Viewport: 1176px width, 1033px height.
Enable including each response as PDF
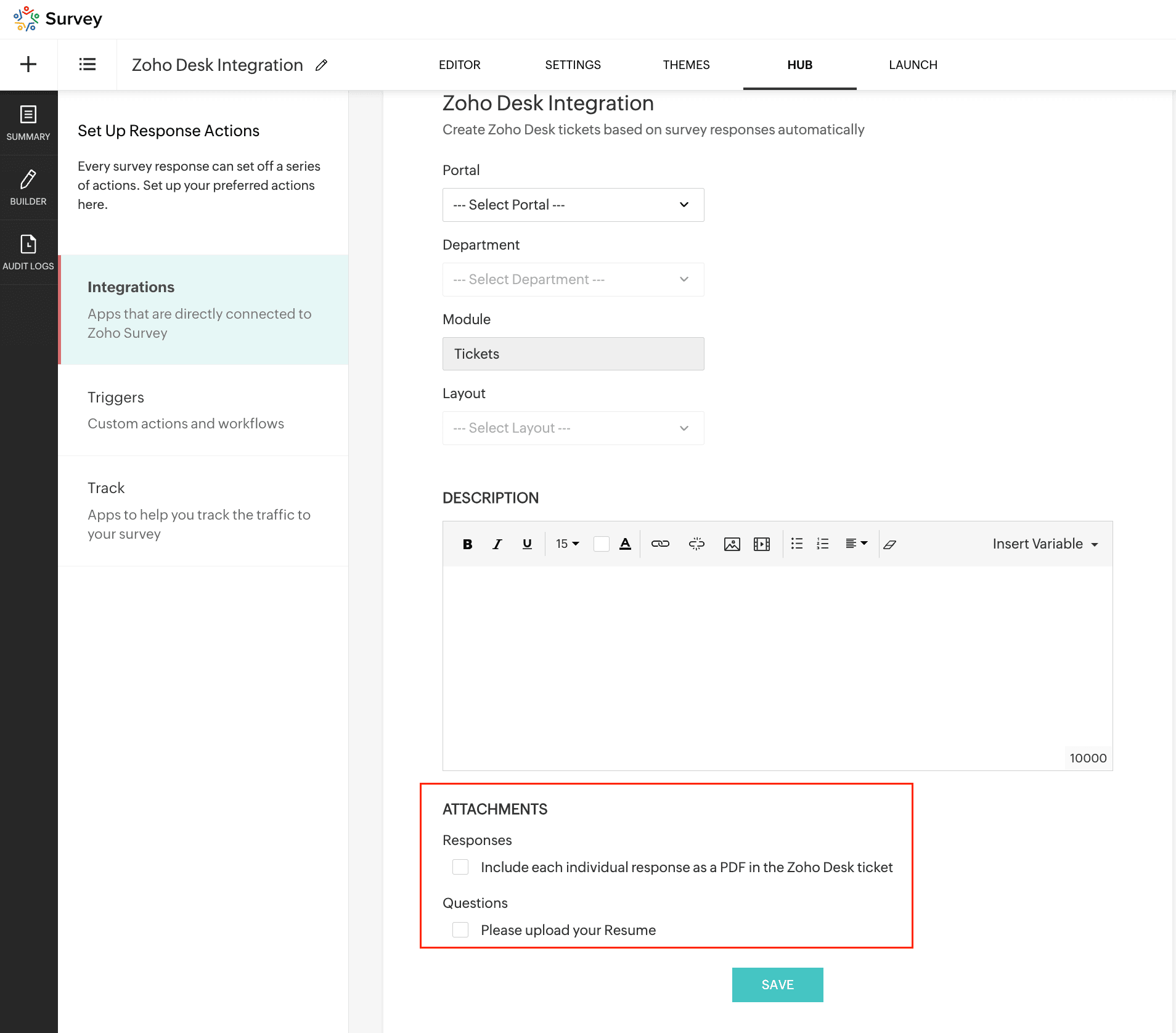coord(460,867)
